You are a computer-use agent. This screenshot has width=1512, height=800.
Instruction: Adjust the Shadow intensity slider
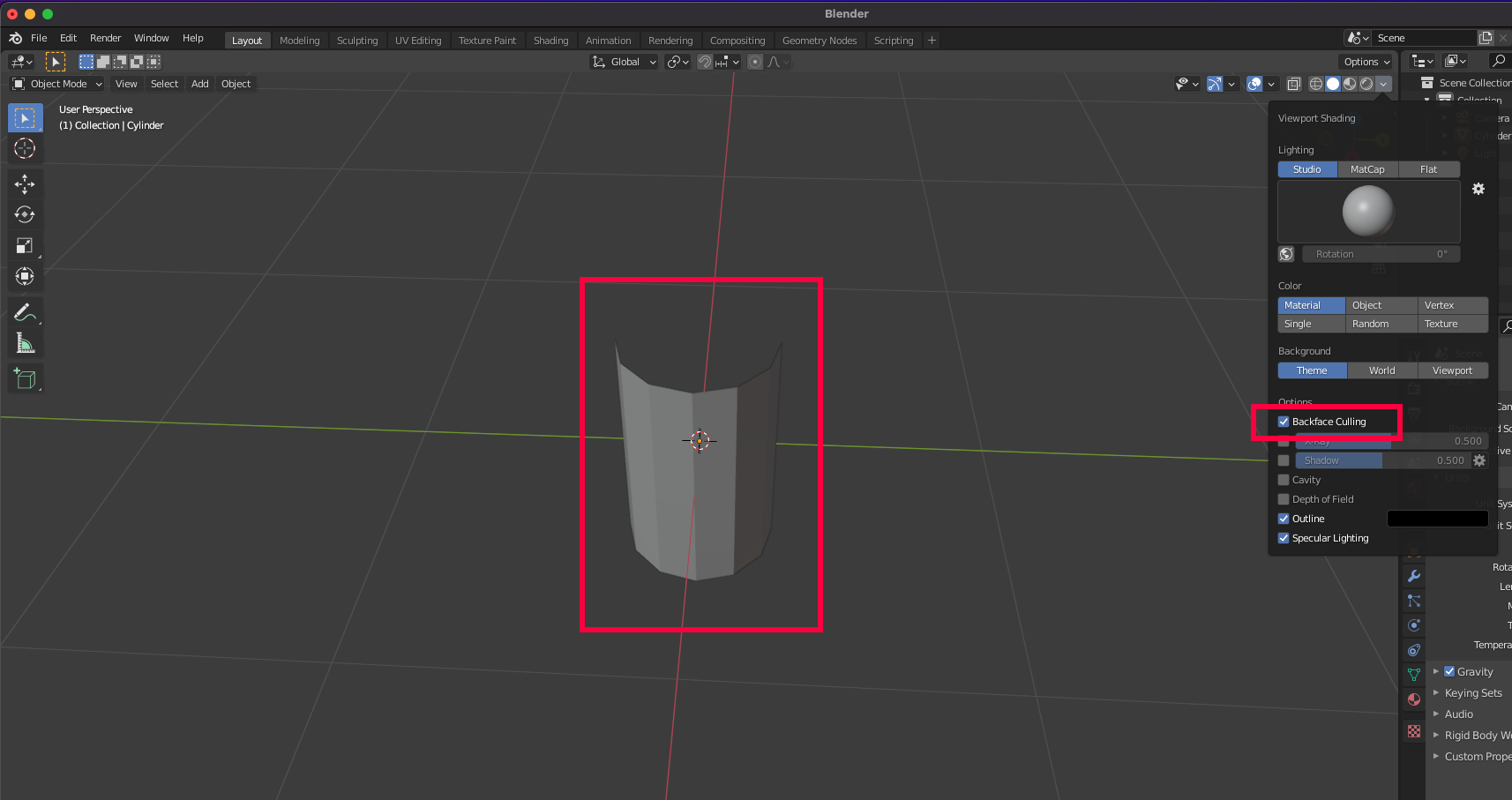1383,460
